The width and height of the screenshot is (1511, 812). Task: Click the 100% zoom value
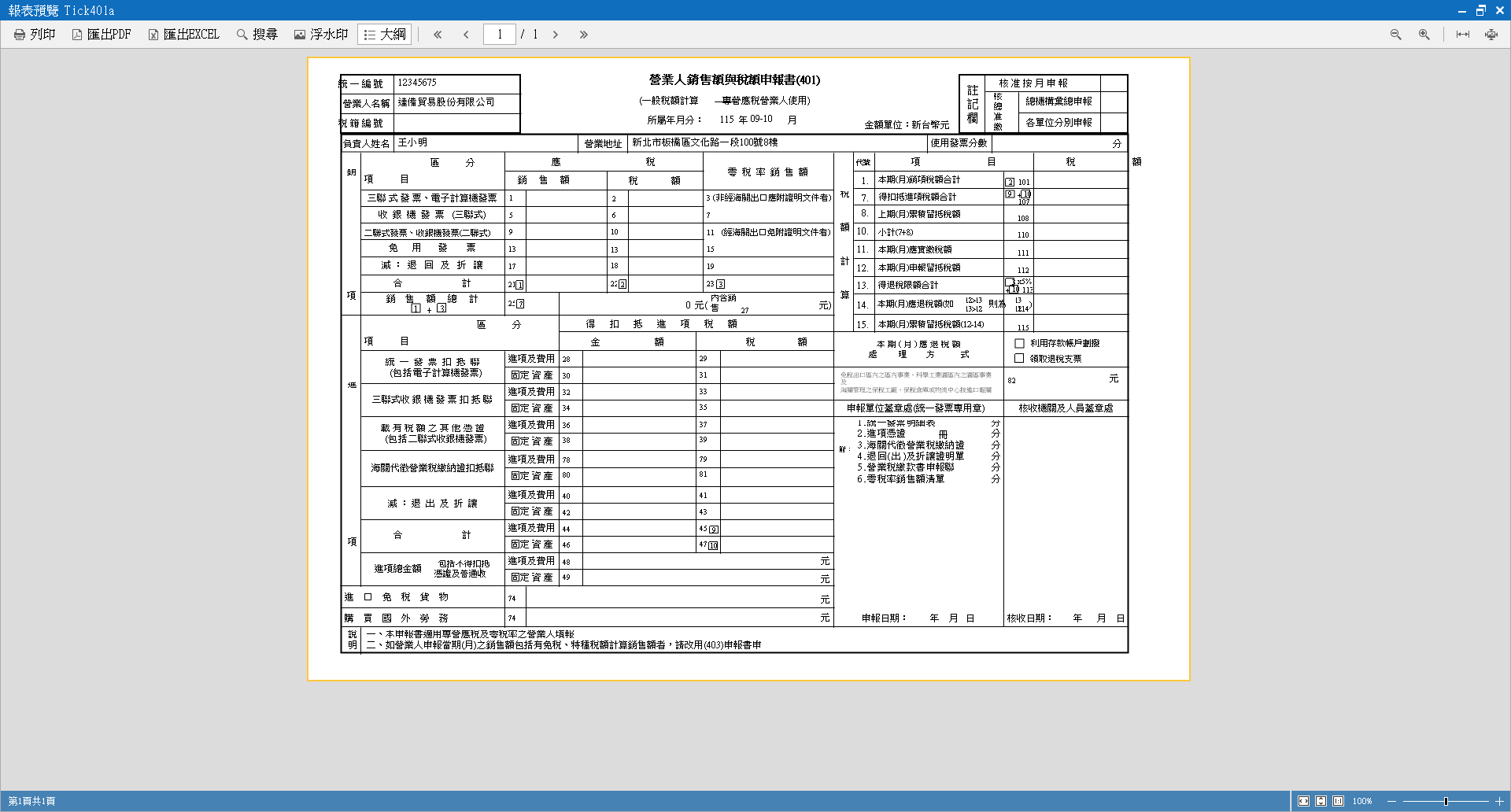click(x=1362, y=801)
